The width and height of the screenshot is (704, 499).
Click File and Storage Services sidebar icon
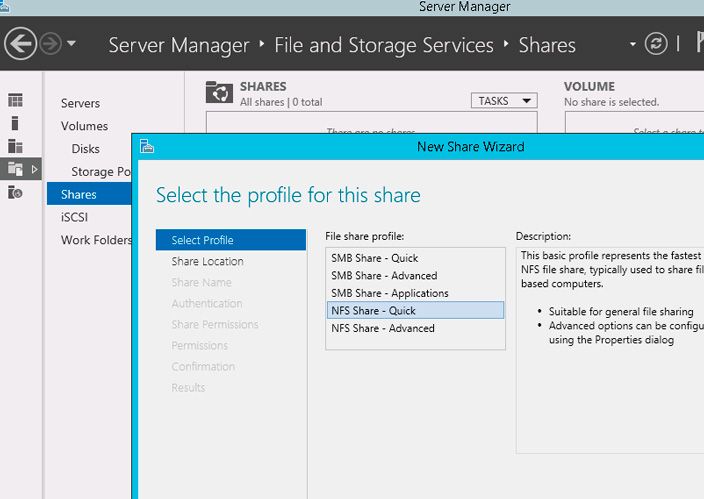(x=15, y=169)
